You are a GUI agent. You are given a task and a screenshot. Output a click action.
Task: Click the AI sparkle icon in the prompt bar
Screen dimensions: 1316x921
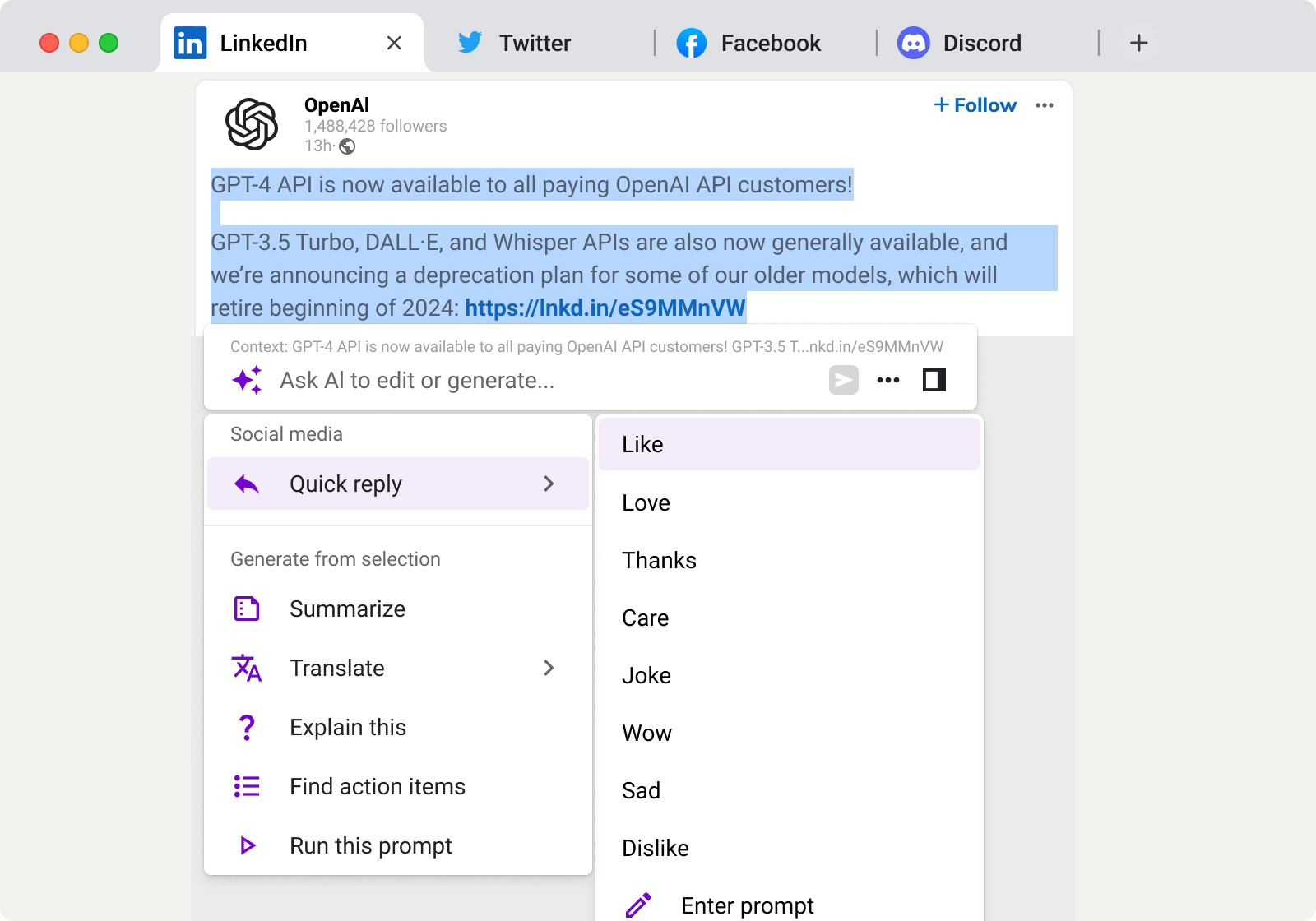coord(247,380)
